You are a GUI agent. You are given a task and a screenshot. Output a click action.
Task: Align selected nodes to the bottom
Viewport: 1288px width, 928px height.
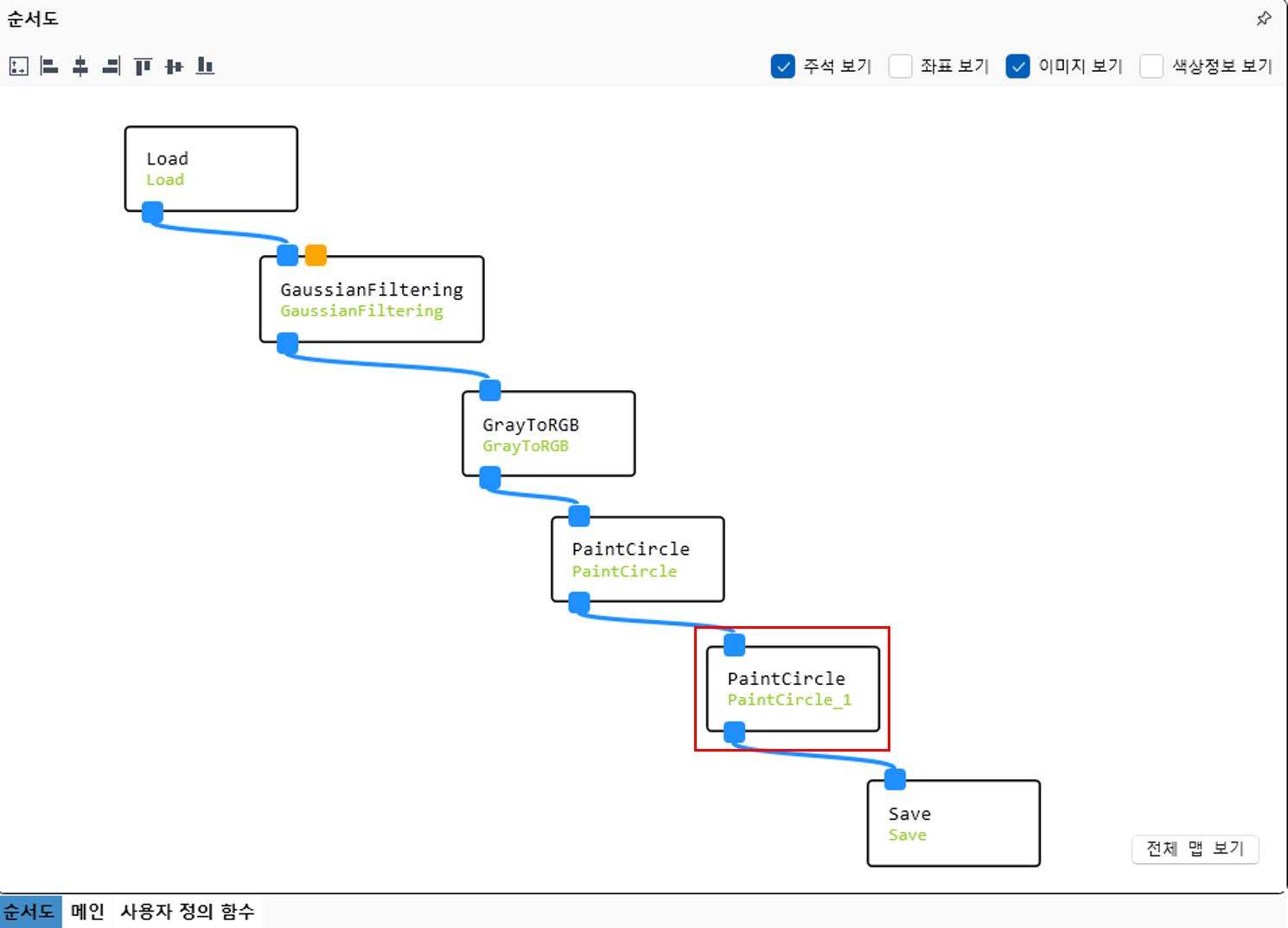click(x=205, y=67)
